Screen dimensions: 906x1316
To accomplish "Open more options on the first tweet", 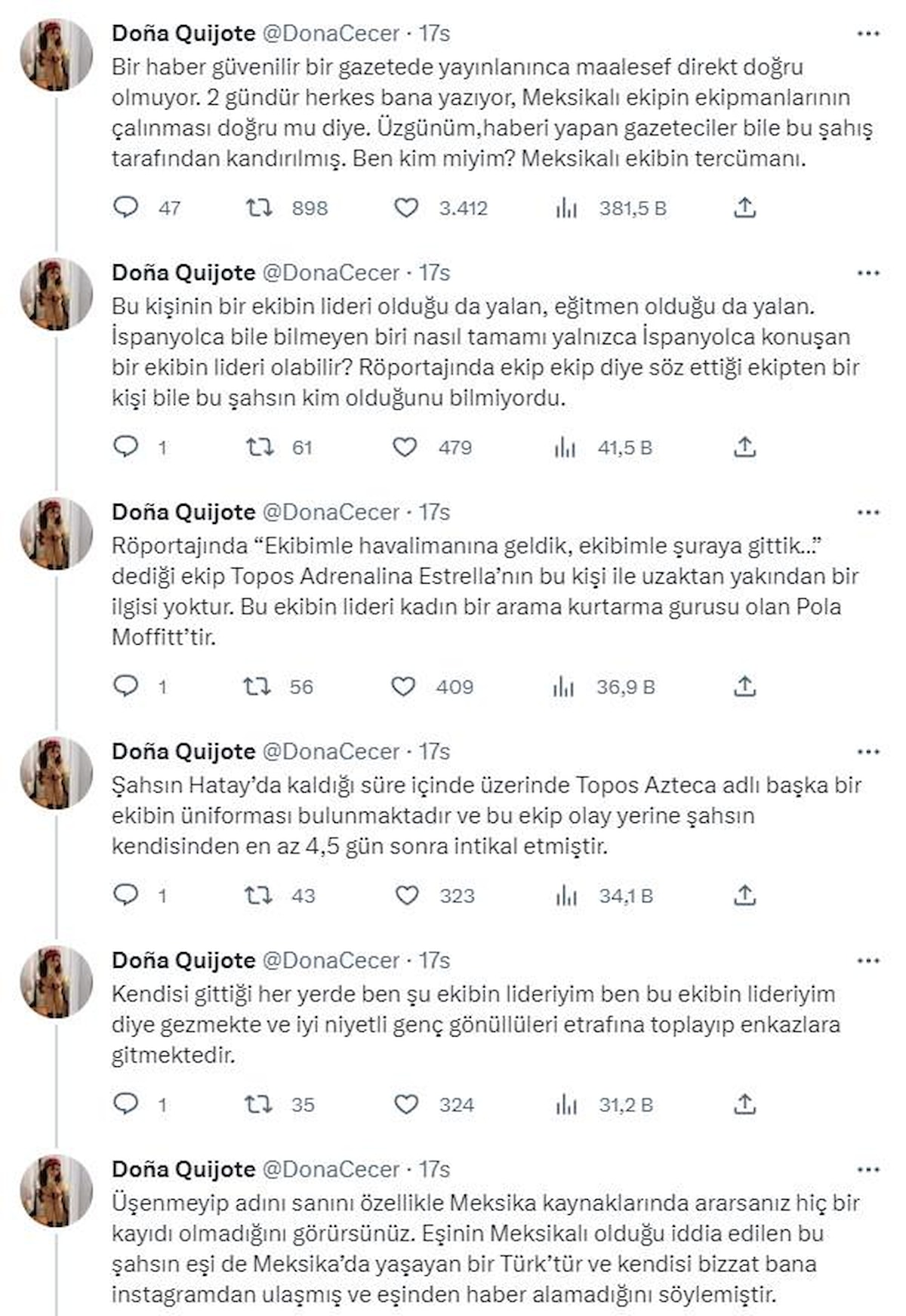I will 868,34.
